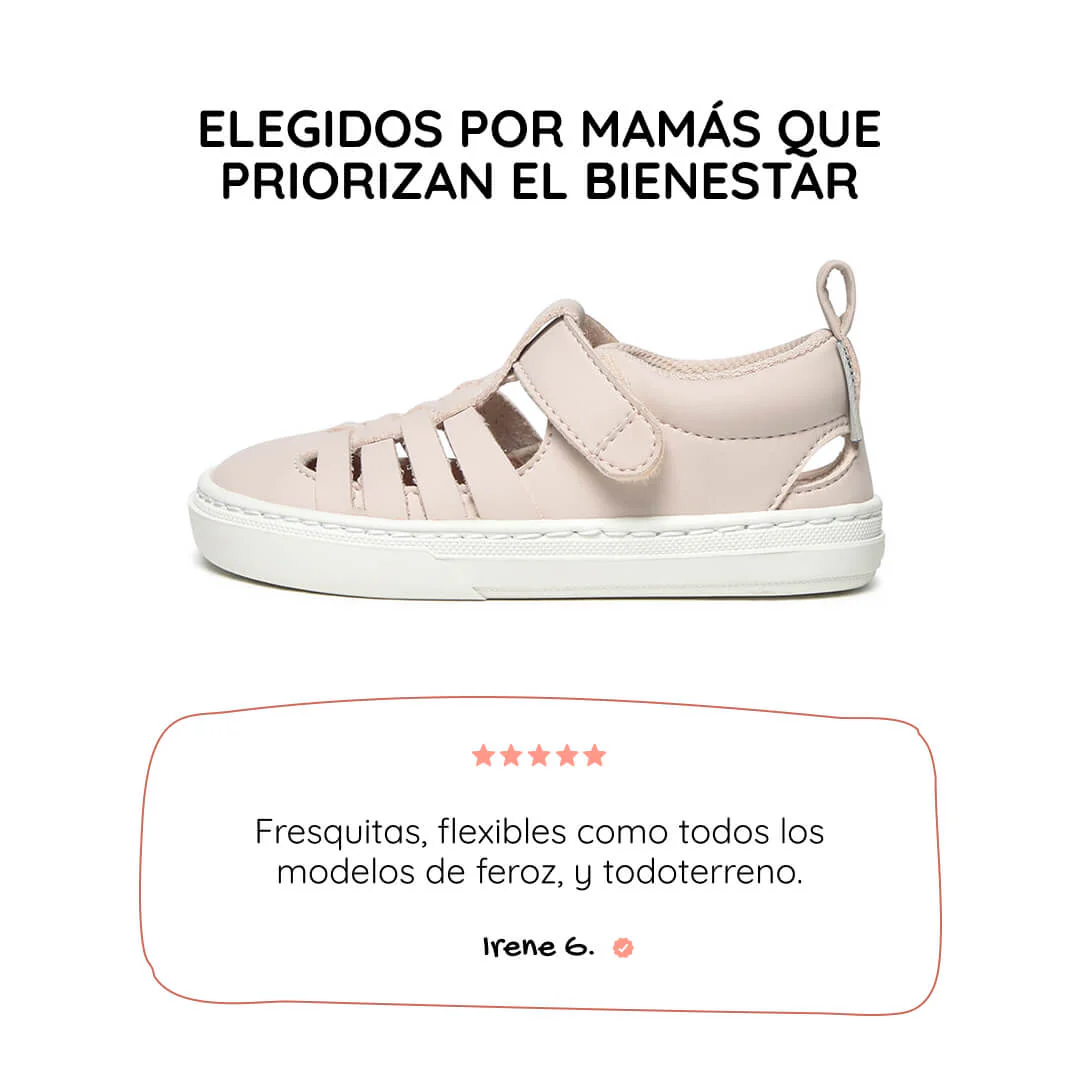The image size is (1080, 1080).
Task: Click the headline line ELEGIDOS POR MAMÁS QUE
Action: click(539, 129)
